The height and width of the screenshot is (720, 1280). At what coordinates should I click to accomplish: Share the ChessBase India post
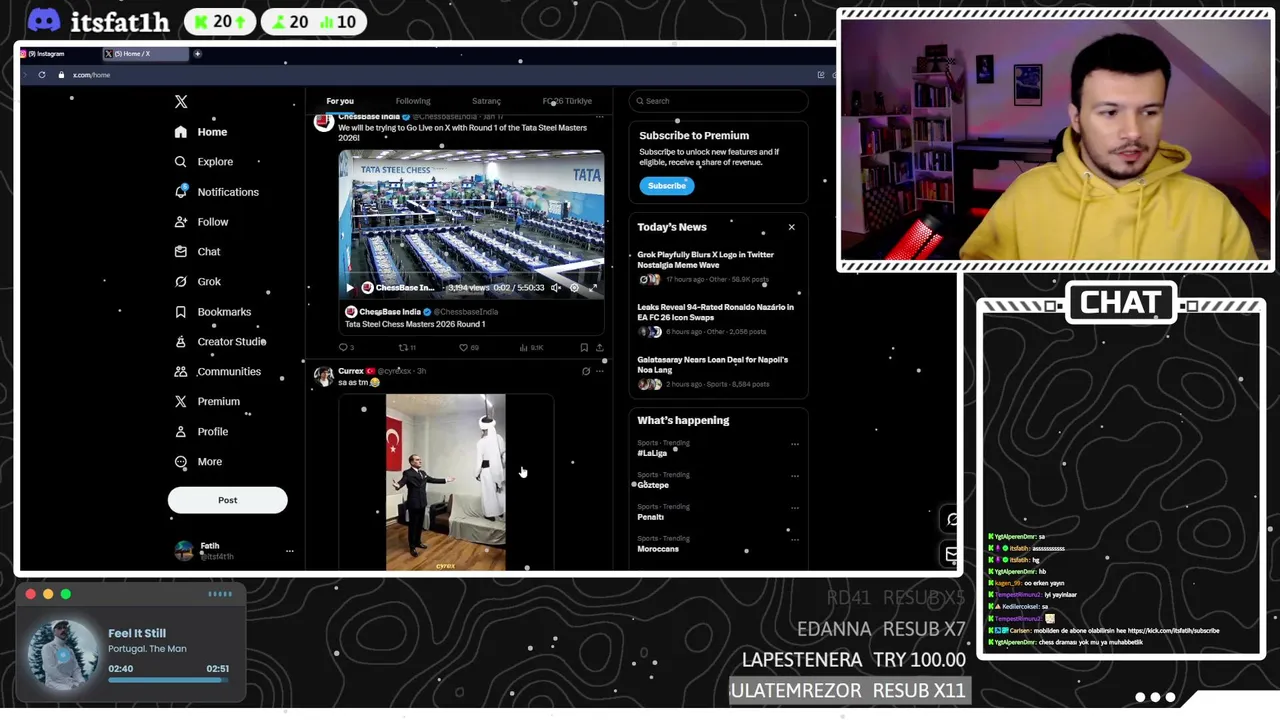599,348
